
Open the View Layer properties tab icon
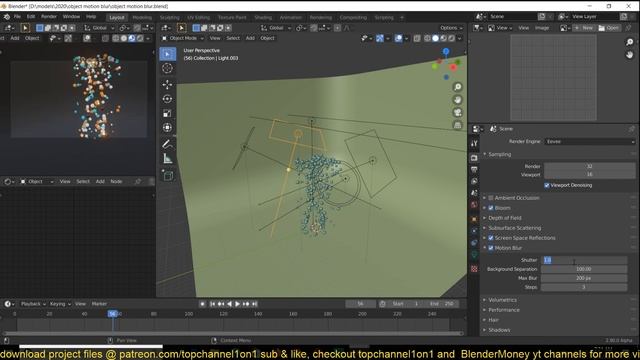pyautogui.click(x=474, y=181)
